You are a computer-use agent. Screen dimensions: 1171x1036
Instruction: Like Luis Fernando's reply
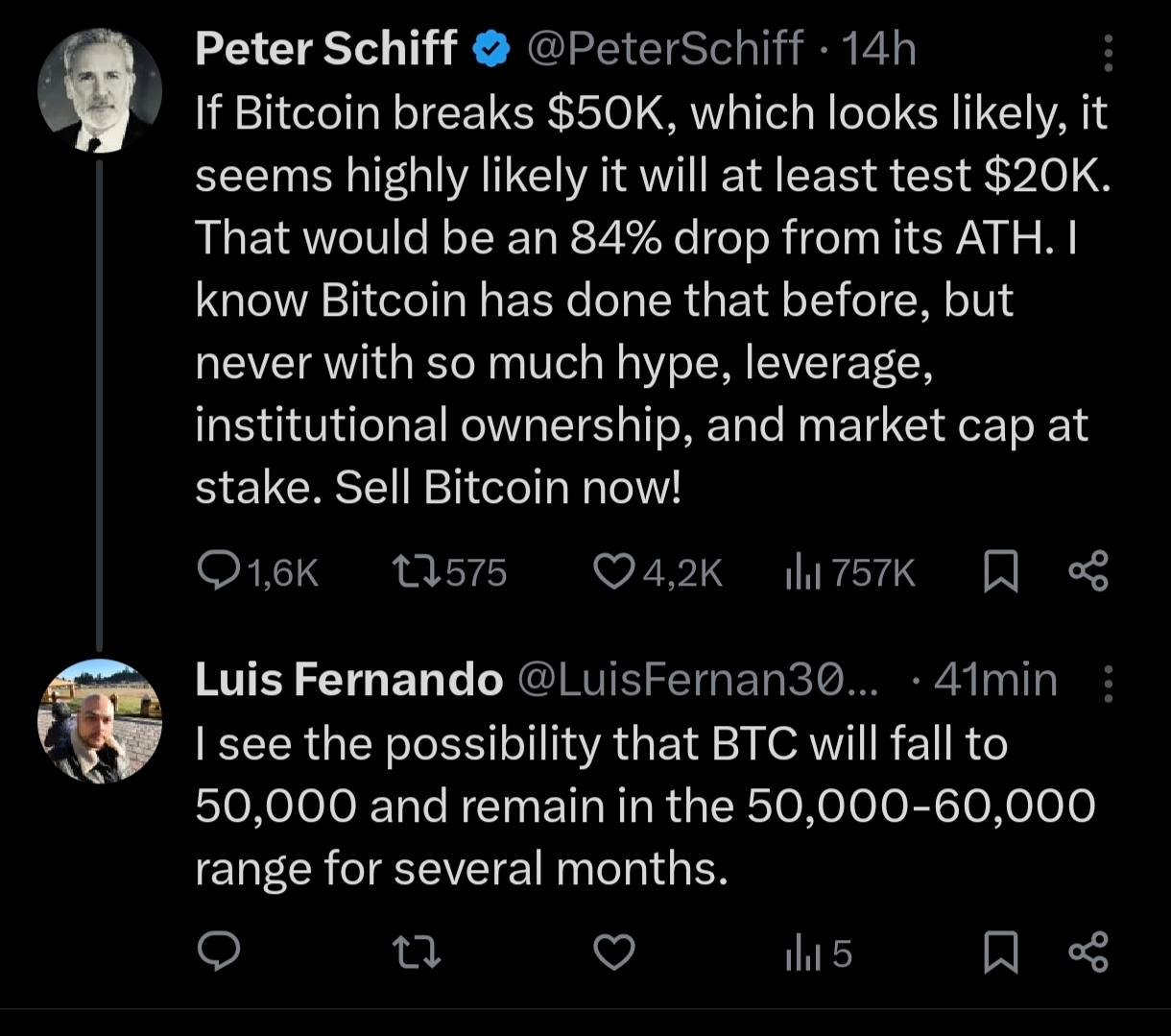click(614, 952)
